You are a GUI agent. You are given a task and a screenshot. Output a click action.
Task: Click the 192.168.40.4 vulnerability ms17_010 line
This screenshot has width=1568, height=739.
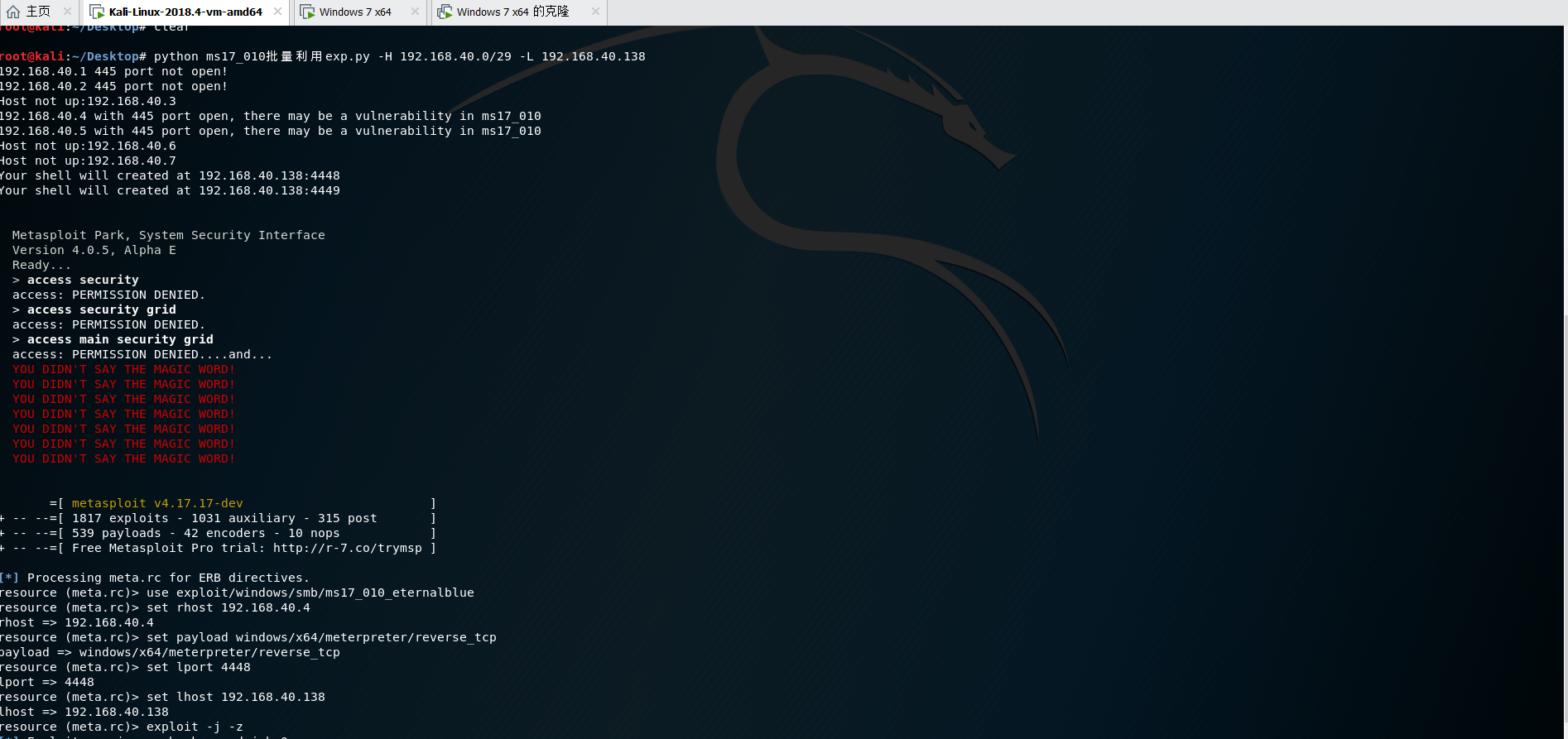(271, 116)
